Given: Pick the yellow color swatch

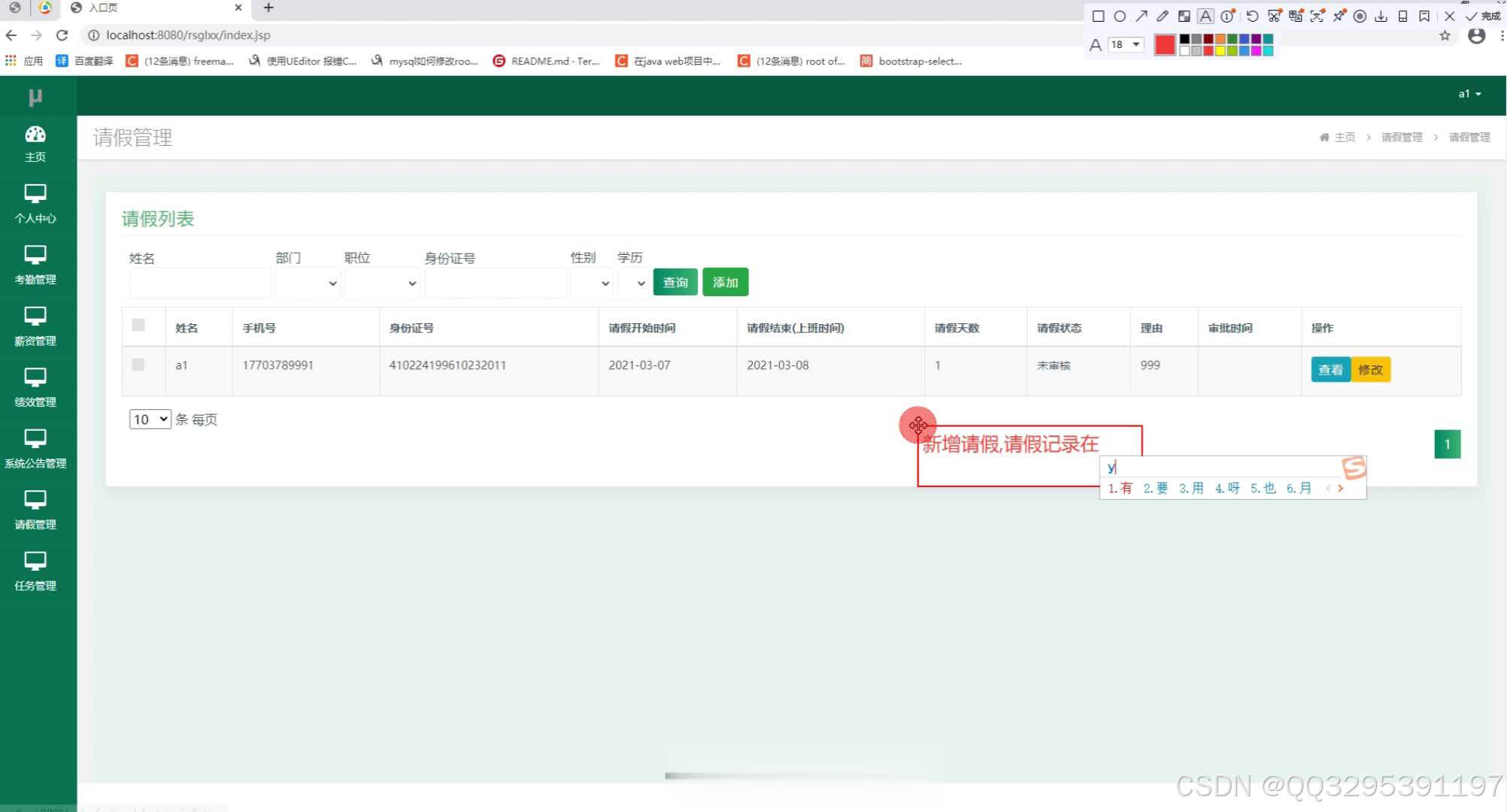Looking at the screenshot, I should (x=1220, y=50).
